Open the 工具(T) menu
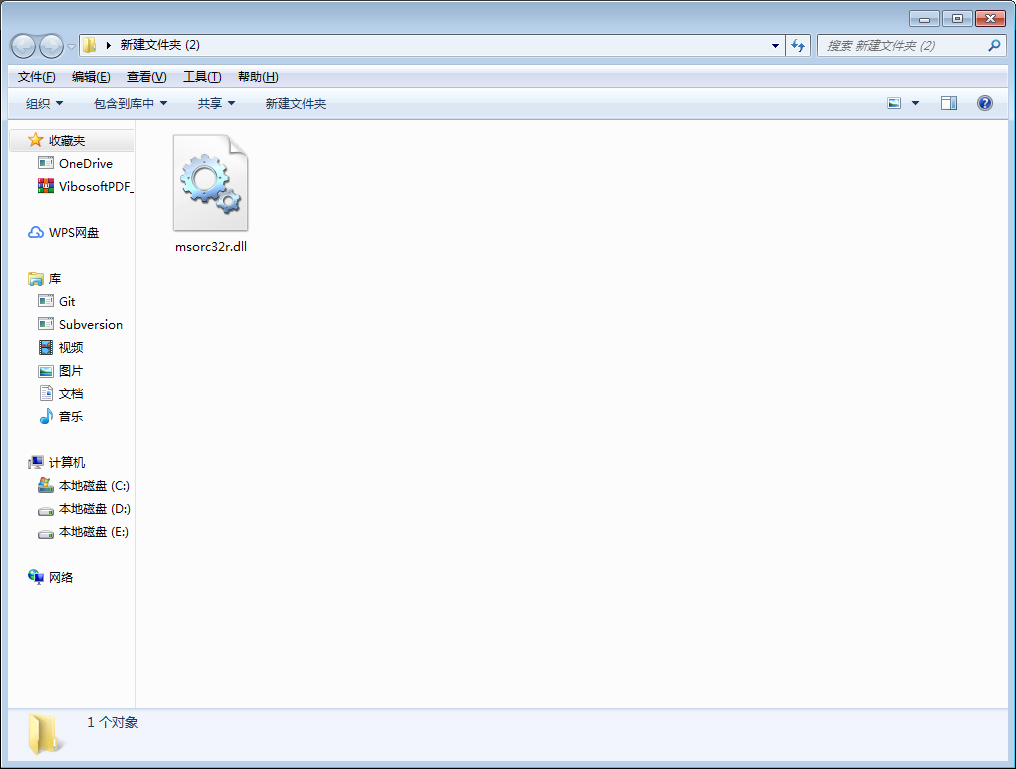 coord(201,77)
